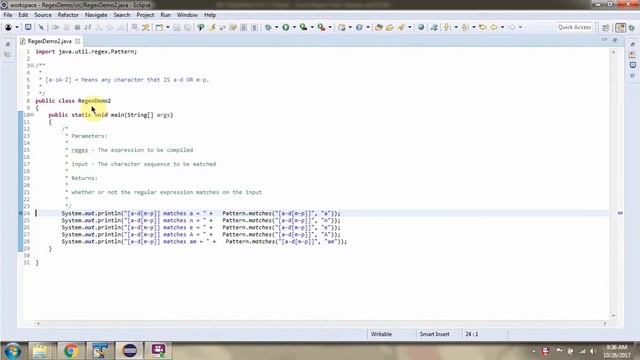Click the class name RegexDemo2 in line 8
This screenshot has width=640, height=360.
pos(94,101)
